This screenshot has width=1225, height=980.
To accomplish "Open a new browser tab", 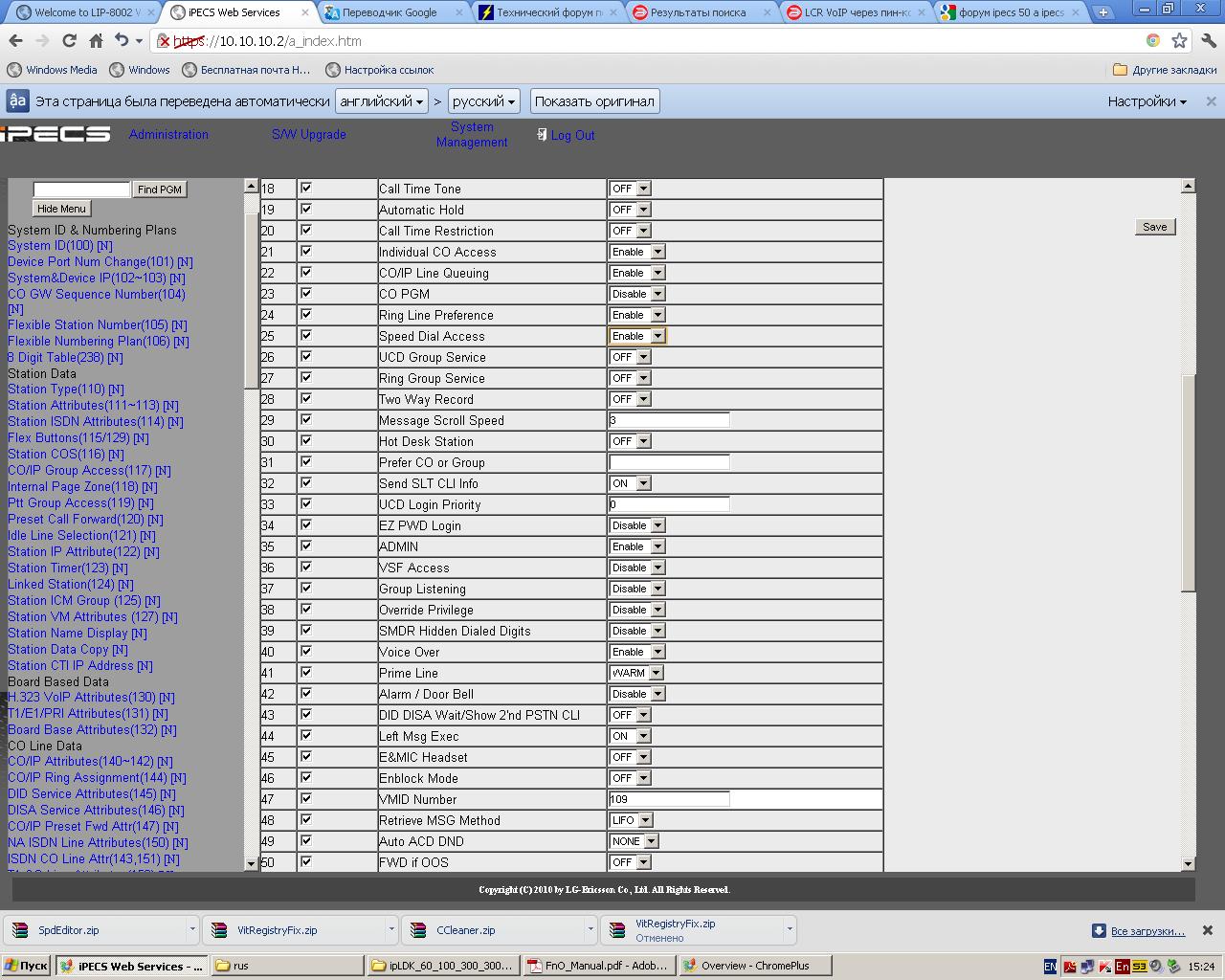I will [1102, 12].
